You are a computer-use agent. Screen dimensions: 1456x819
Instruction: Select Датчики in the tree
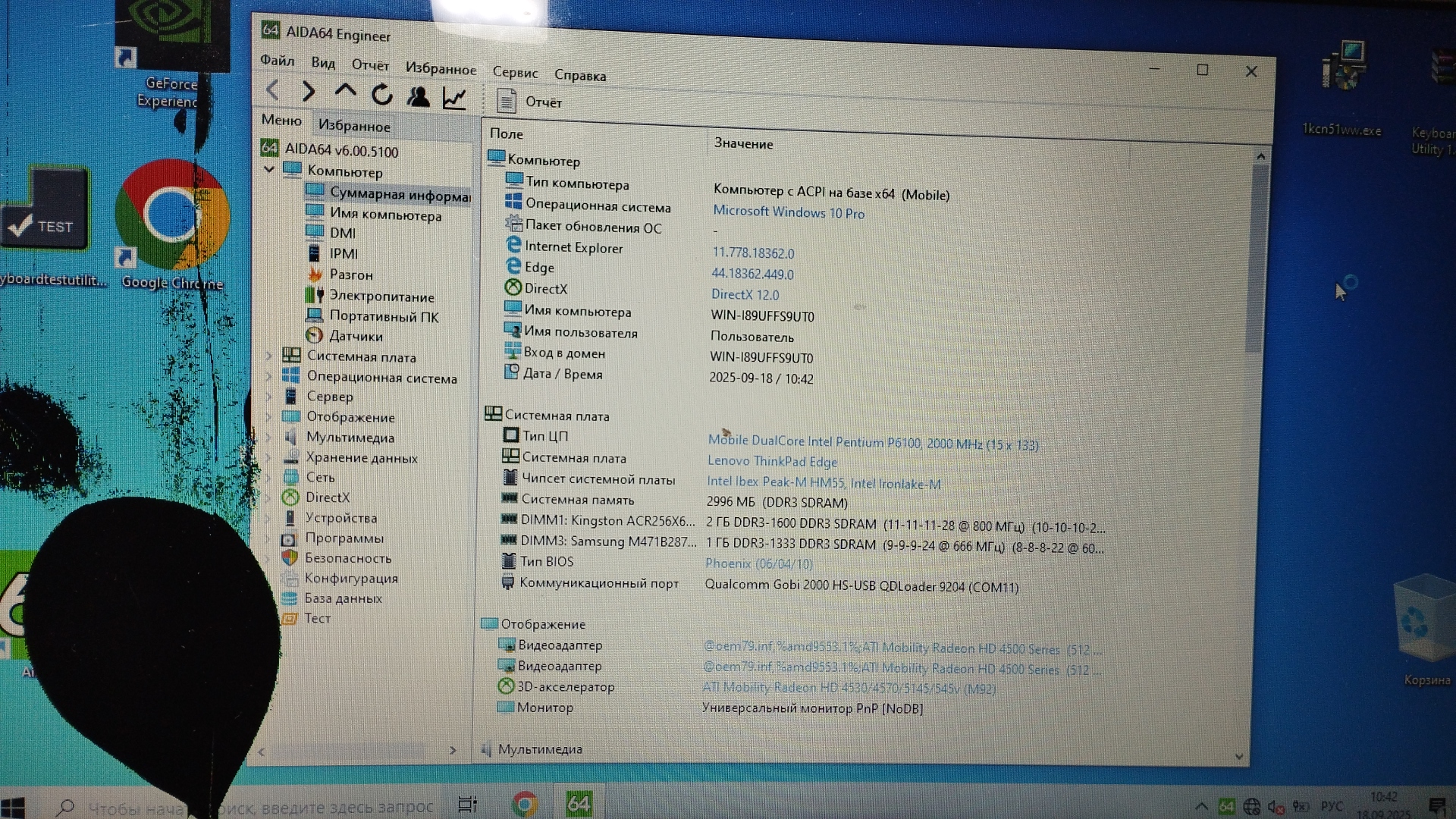pos(356,336)
